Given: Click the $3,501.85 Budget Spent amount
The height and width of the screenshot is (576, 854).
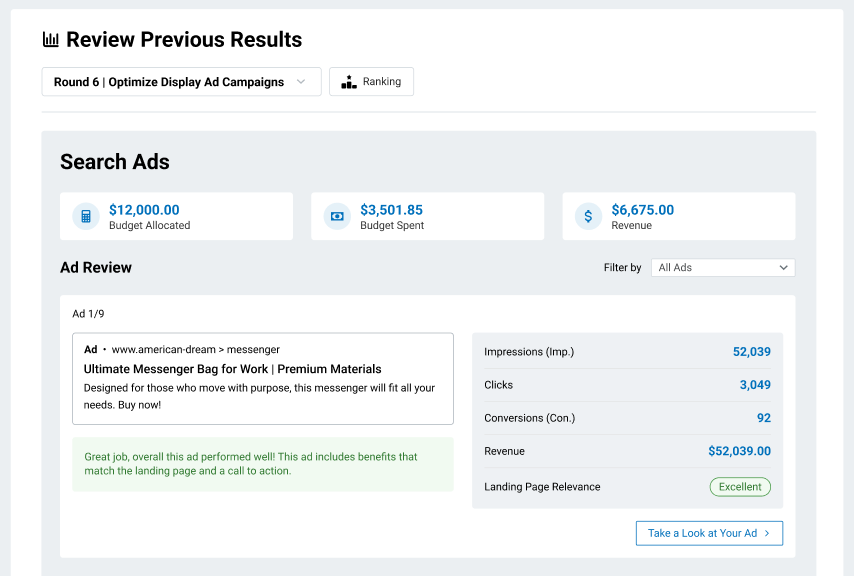Looking at the screenshot, I should (391, 210).
